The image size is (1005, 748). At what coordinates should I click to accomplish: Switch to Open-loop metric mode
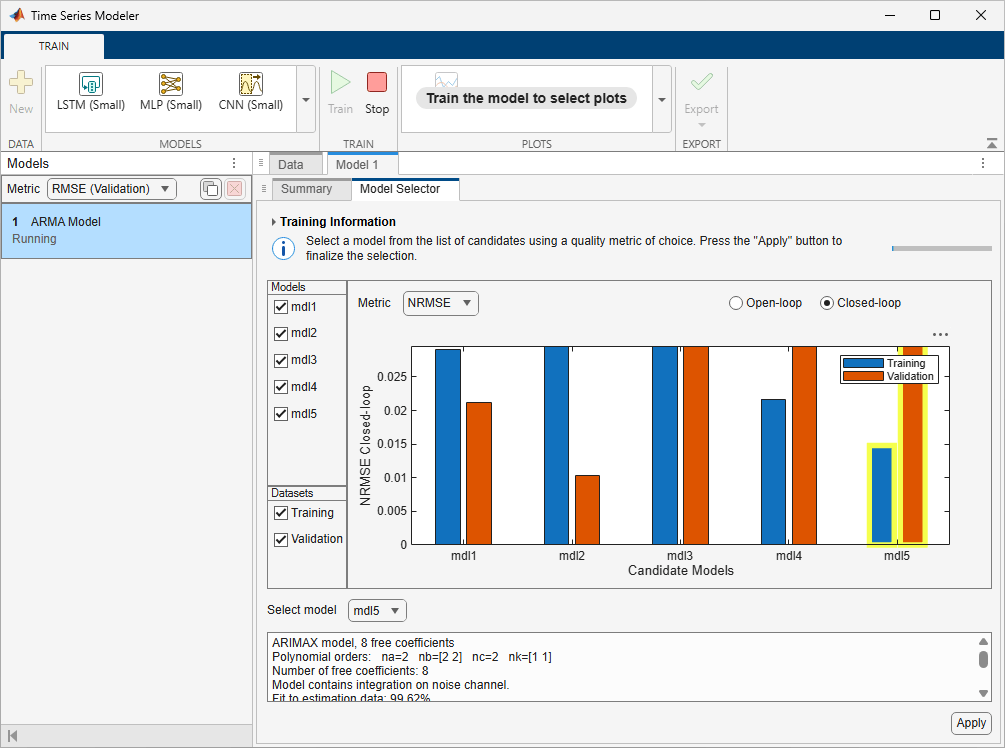(x=735, y=302)
